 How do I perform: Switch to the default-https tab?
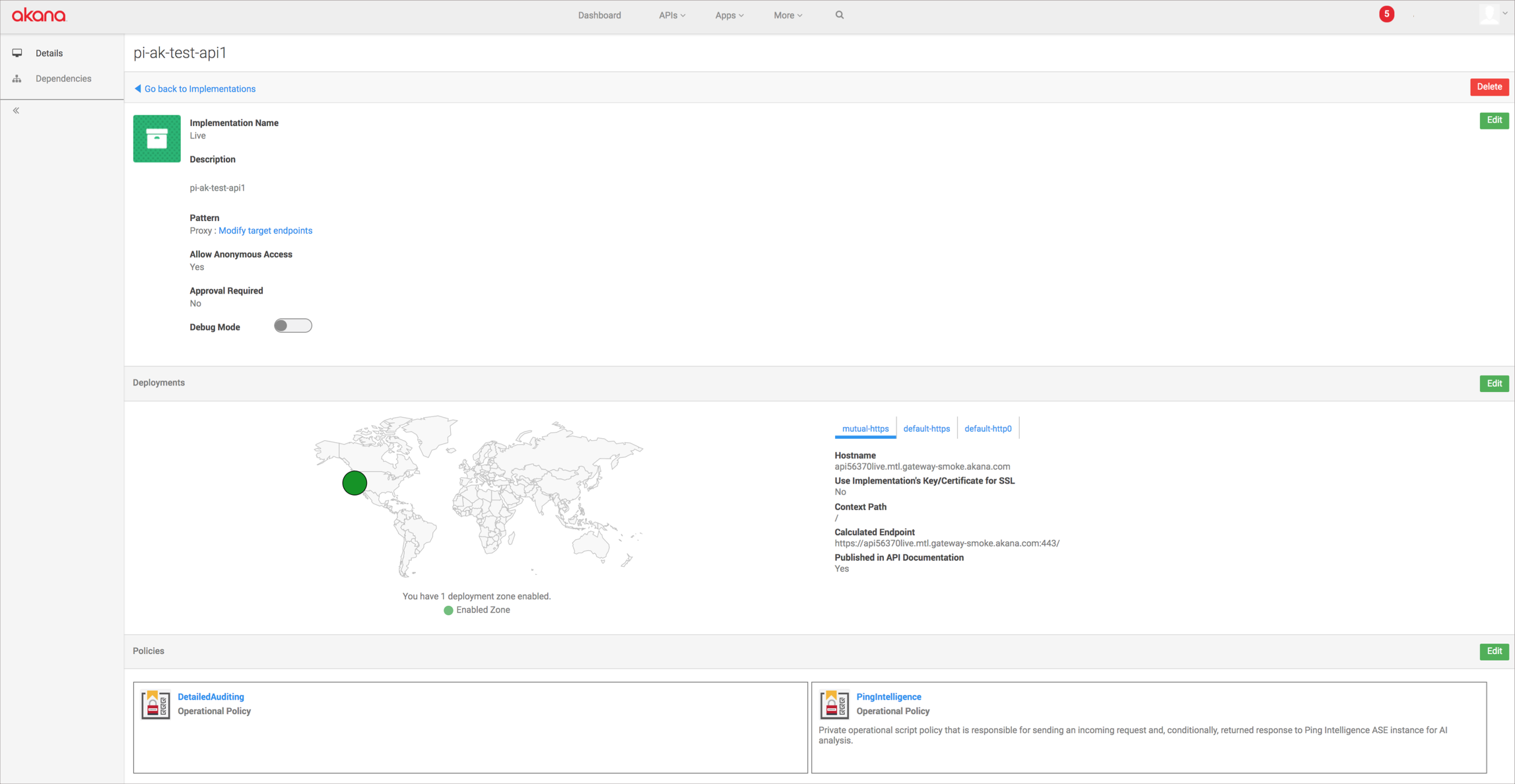tap(926, 429)
